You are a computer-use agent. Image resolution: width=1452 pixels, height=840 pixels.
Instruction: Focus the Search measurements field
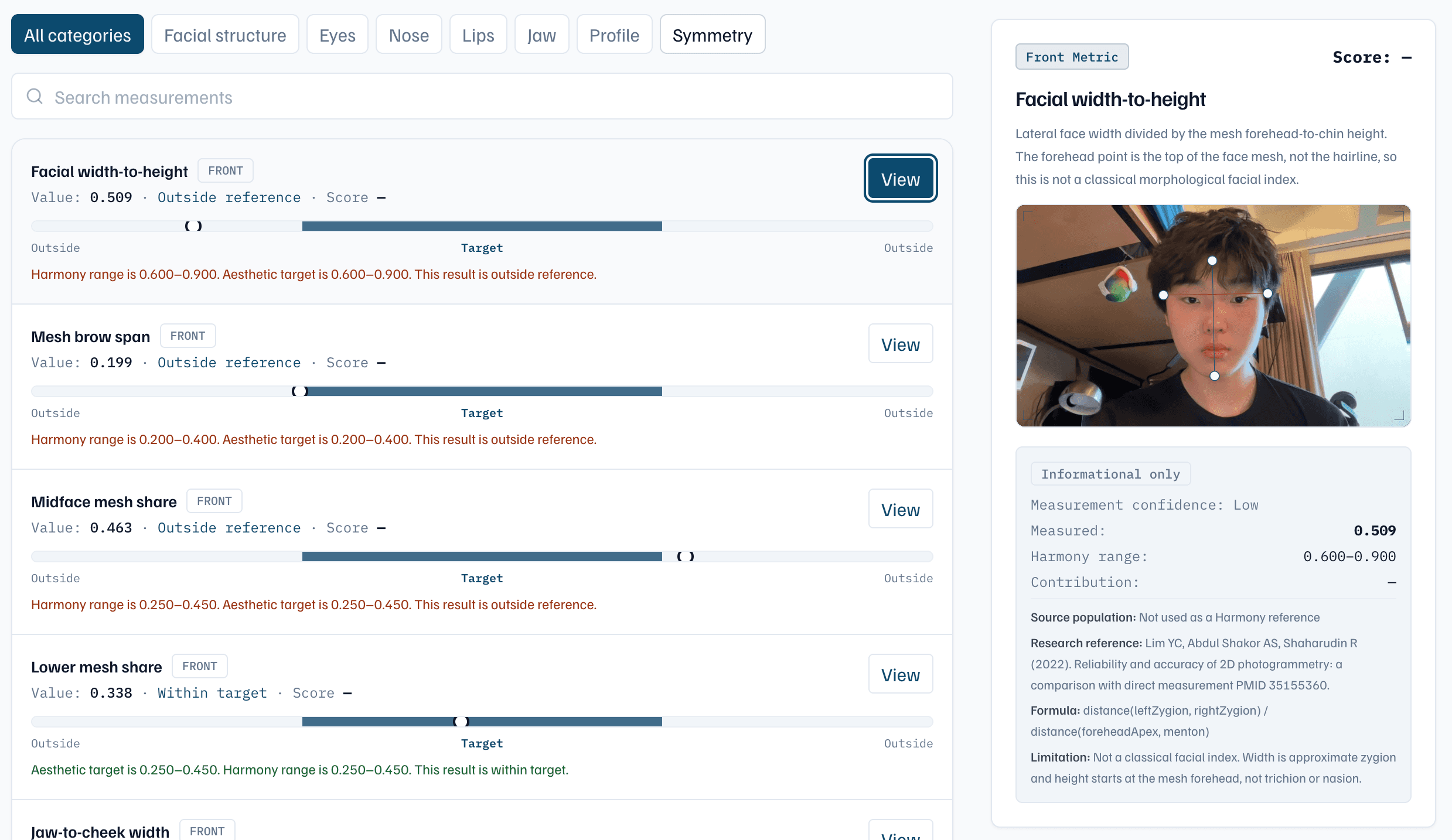(x=482, y=97)
